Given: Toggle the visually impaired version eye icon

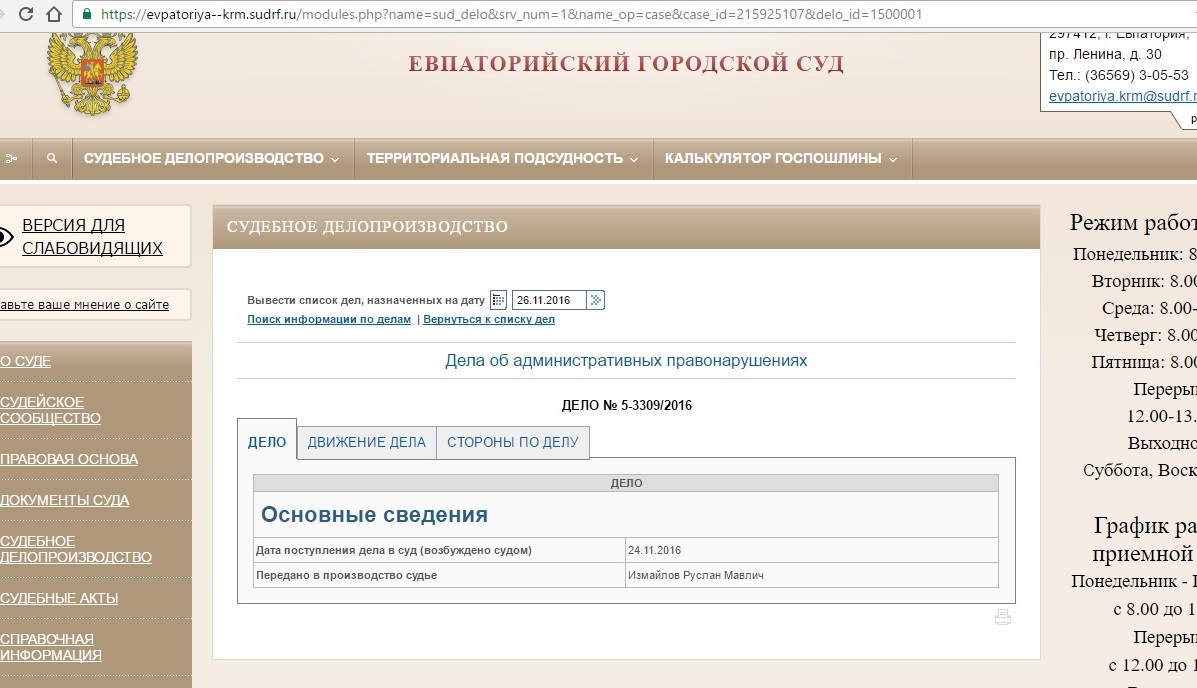Looking at the screenshot, I should (x=5, y=237).
